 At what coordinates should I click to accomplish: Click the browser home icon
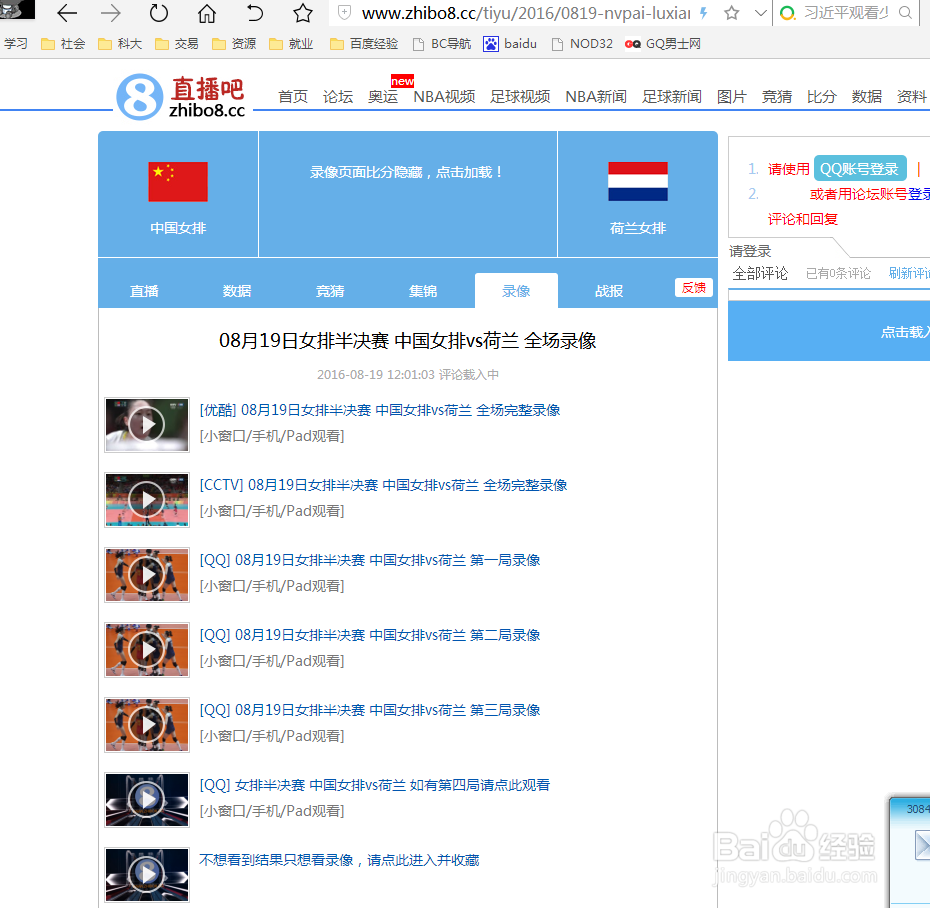point(206,15)
